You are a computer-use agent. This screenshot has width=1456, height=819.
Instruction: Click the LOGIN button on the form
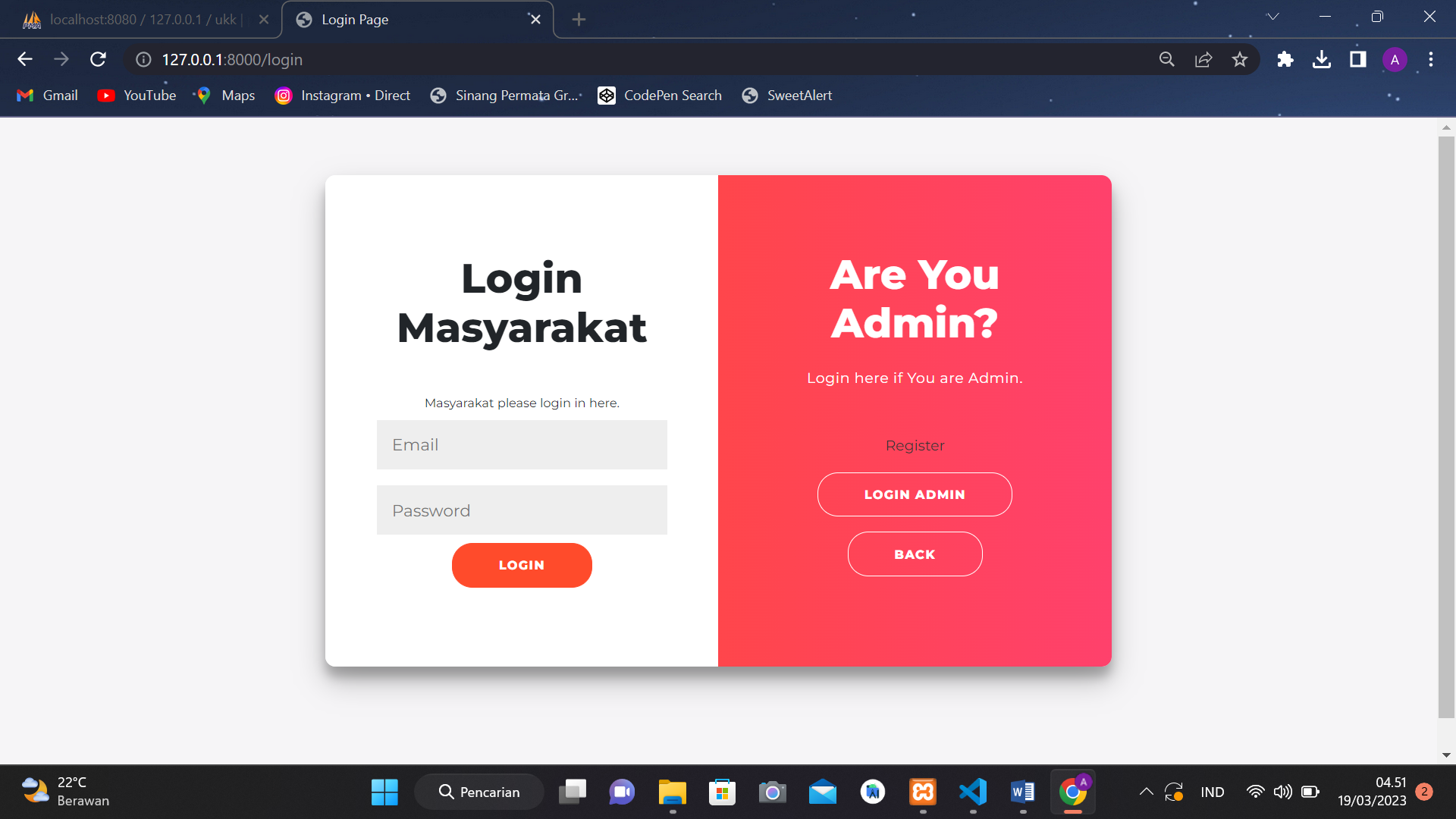(521, 565)
